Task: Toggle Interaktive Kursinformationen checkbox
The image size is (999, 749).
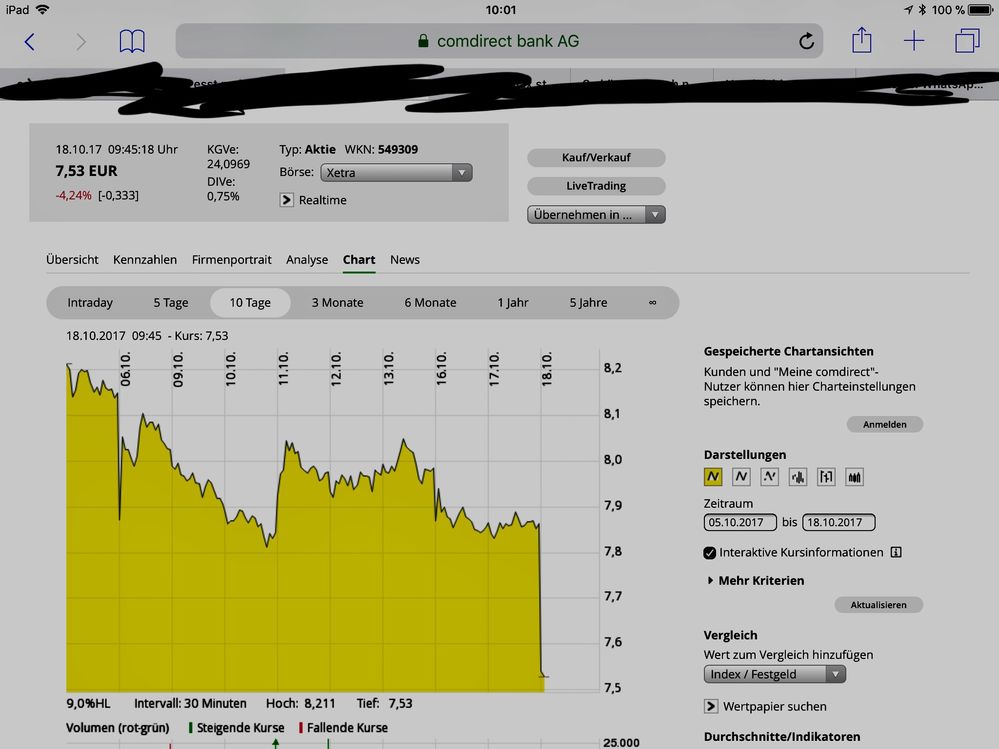Action: tap(710, 553)
